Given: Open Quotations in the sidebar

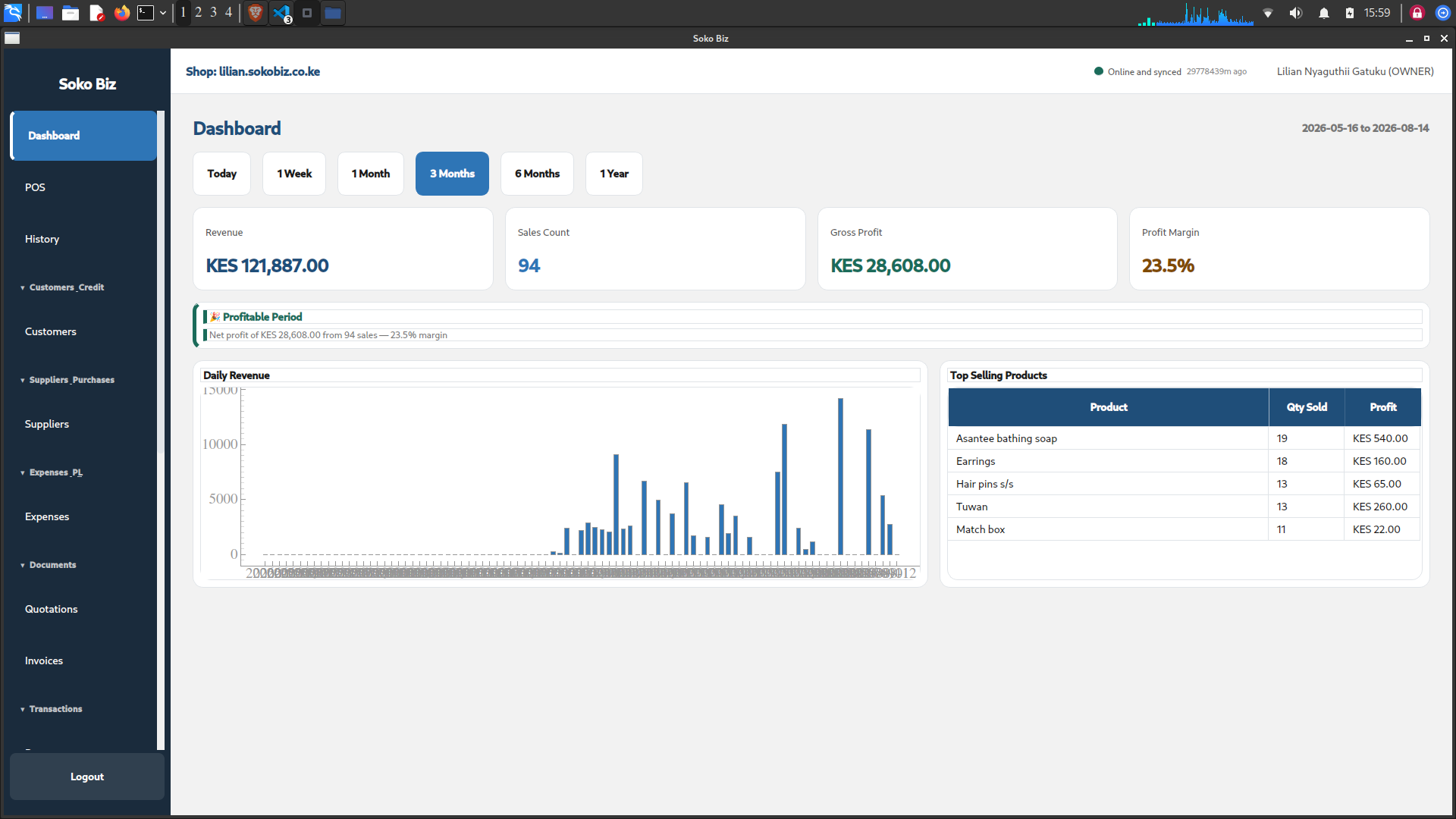Looking at the screenshot, I should pos(83,609).
